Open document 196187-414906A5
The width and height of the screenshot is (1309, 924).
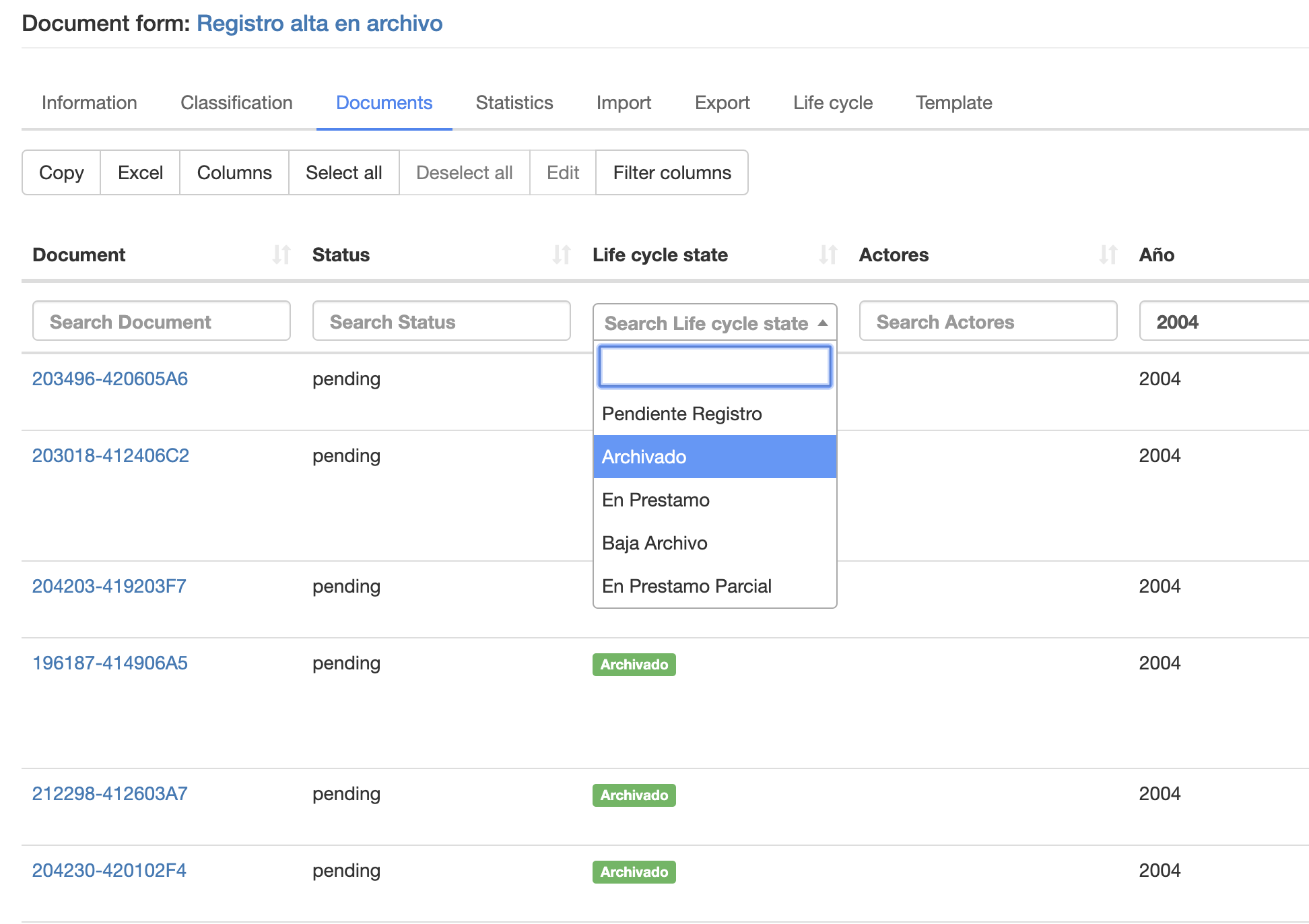click(110, 663)
